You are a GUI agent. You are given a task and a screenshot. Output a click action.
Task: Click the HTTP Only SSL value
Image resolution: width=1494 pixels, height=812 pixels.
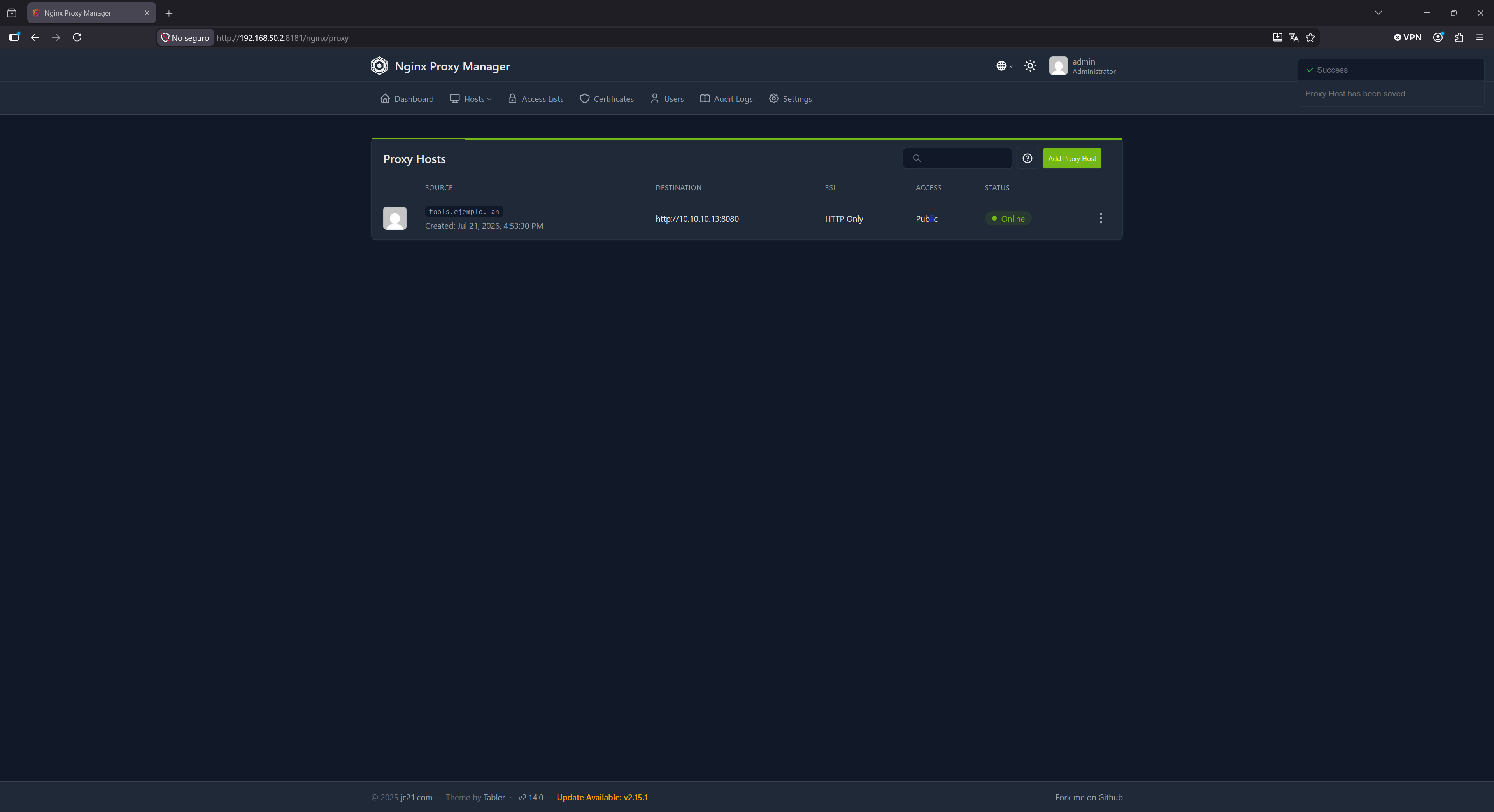pos(844,219)
